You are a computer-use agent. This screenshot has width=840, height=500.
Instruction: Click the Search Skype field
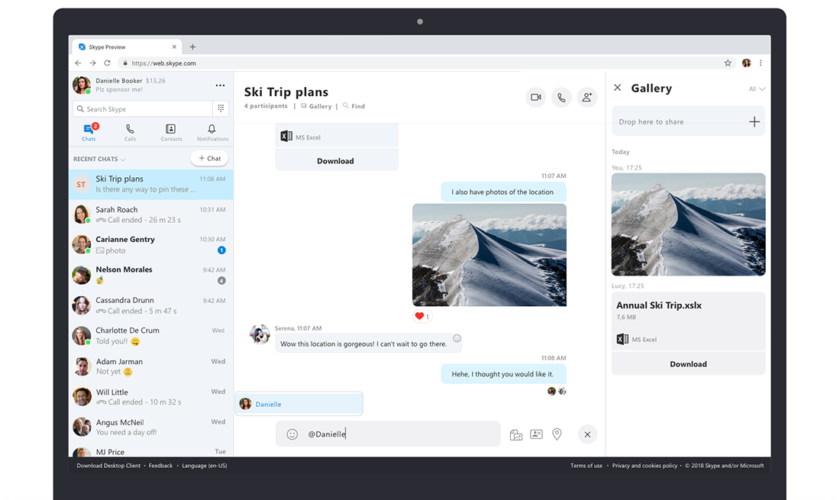[142, 109]
